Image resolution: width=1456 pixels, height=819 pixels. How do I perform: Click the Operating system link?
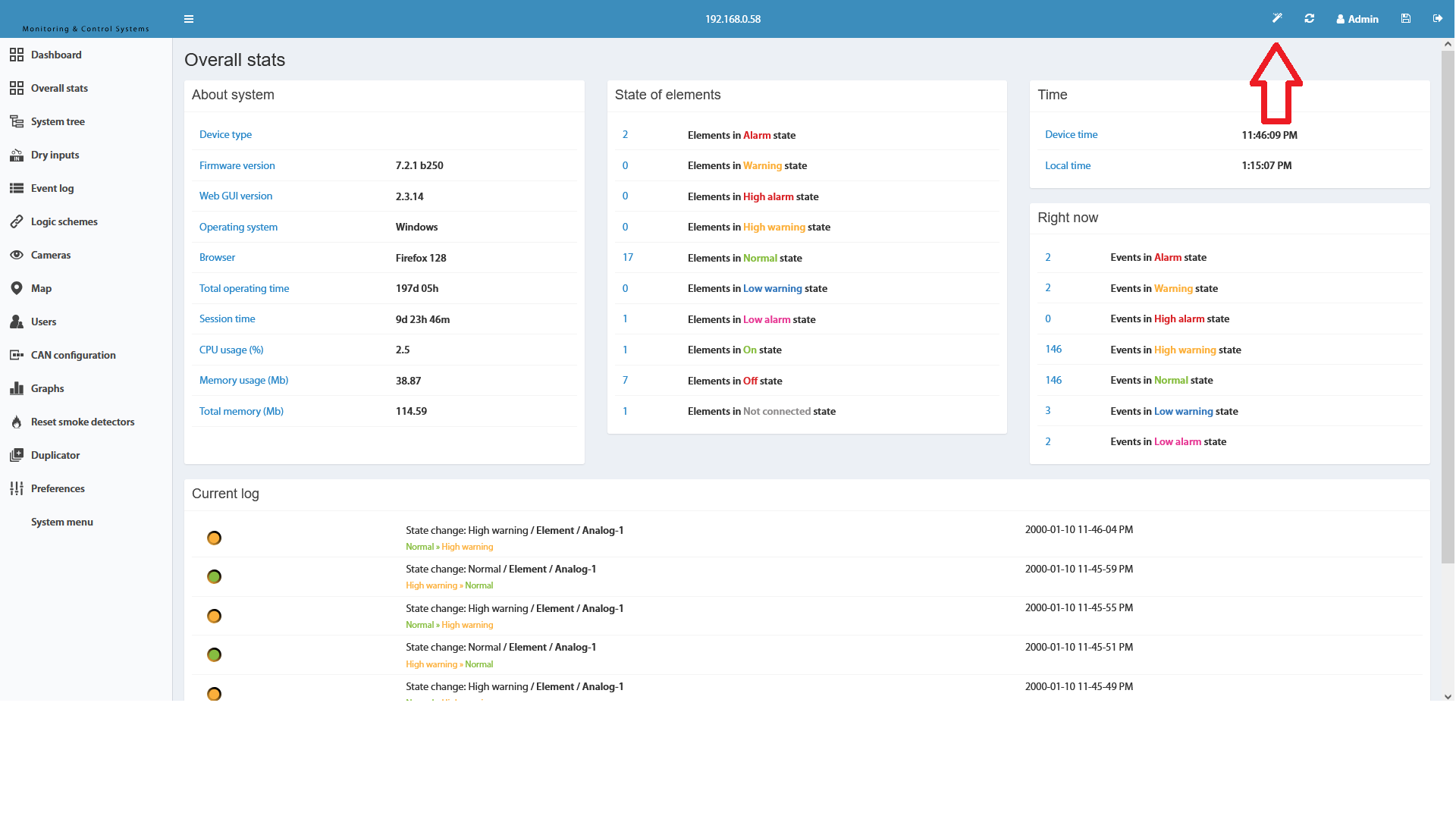(238, 227)
